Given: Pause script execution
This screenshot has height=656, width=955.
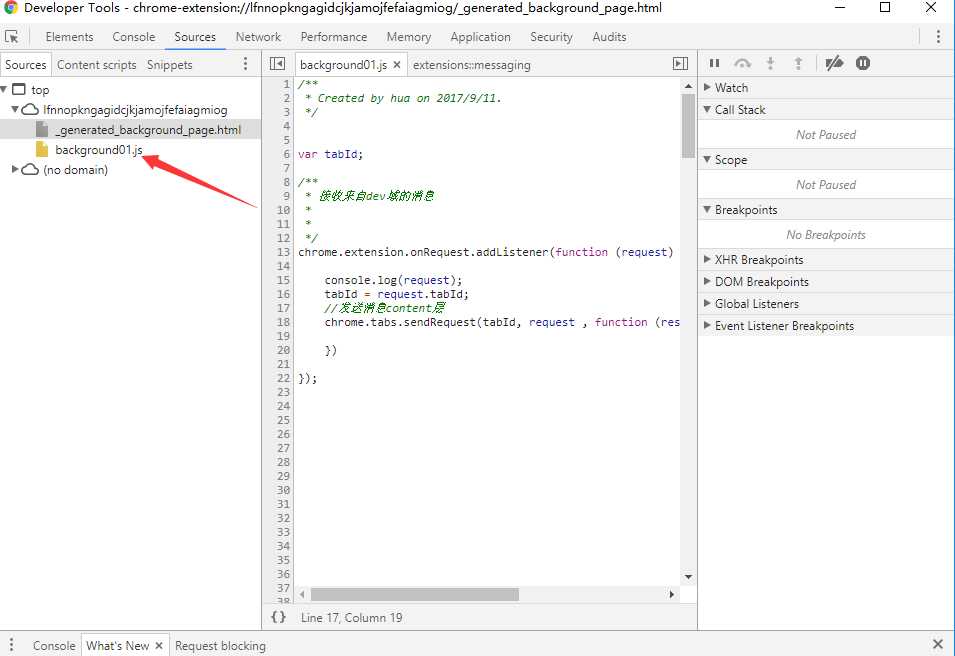Looking at the screenshot, I should 714,63.
